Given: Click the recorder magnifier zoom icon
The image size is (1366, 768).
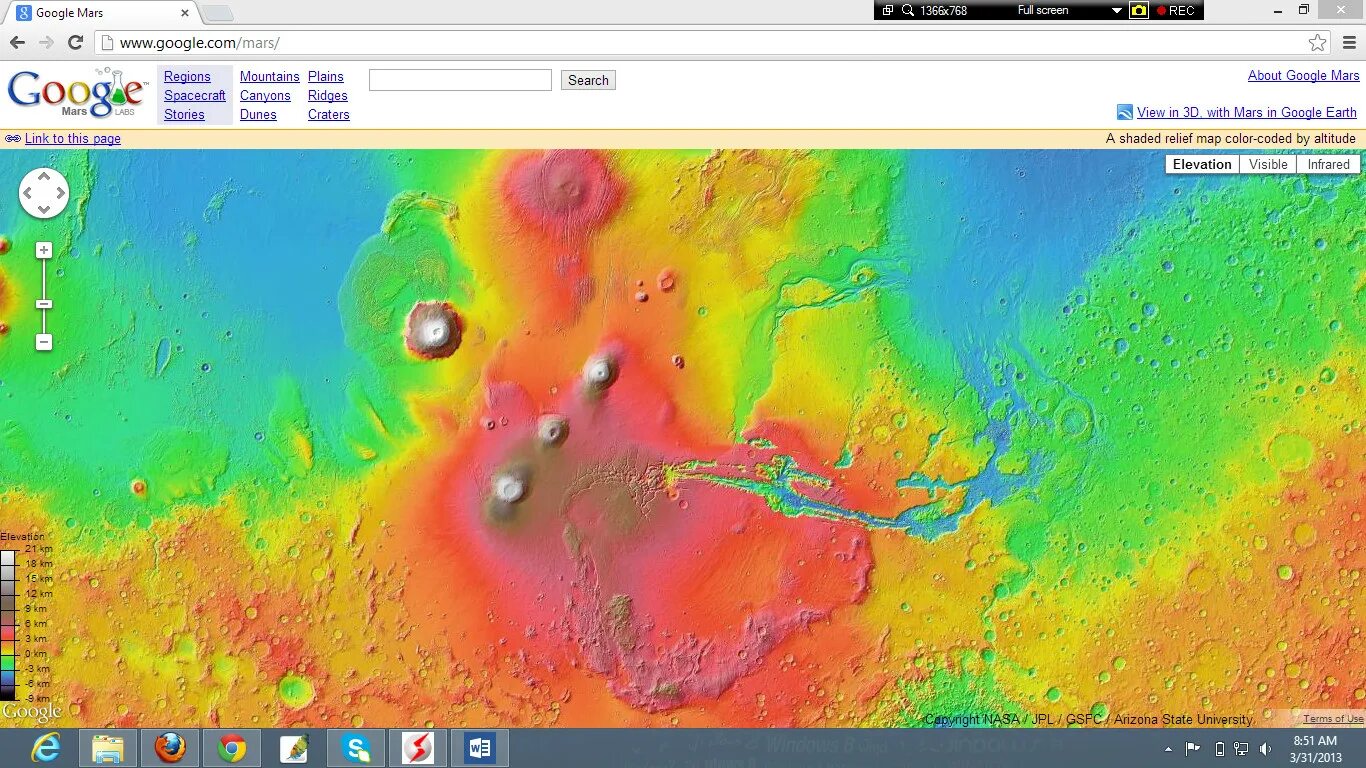Looking at the screenshot, I should [908, 10].
